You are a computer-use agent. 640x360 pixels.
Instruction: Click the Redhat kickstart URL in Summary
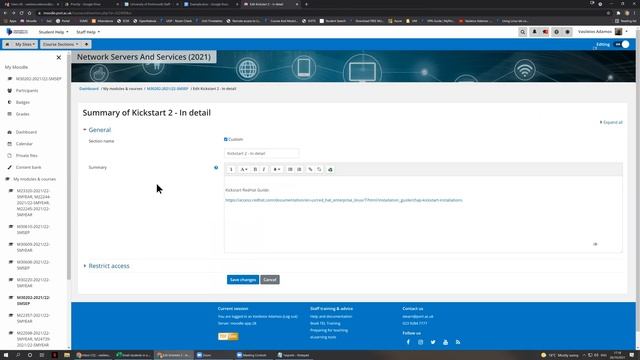[344, 200]
